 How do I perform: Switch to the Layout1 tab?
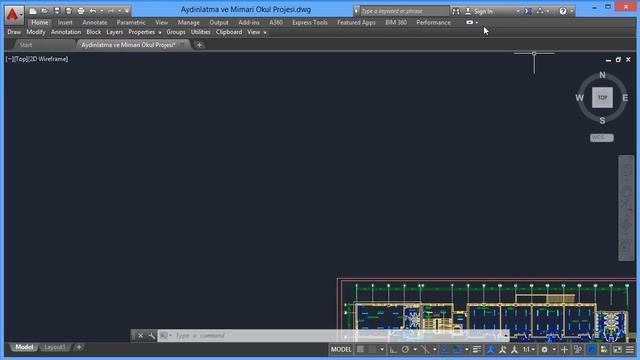point(55,347)
